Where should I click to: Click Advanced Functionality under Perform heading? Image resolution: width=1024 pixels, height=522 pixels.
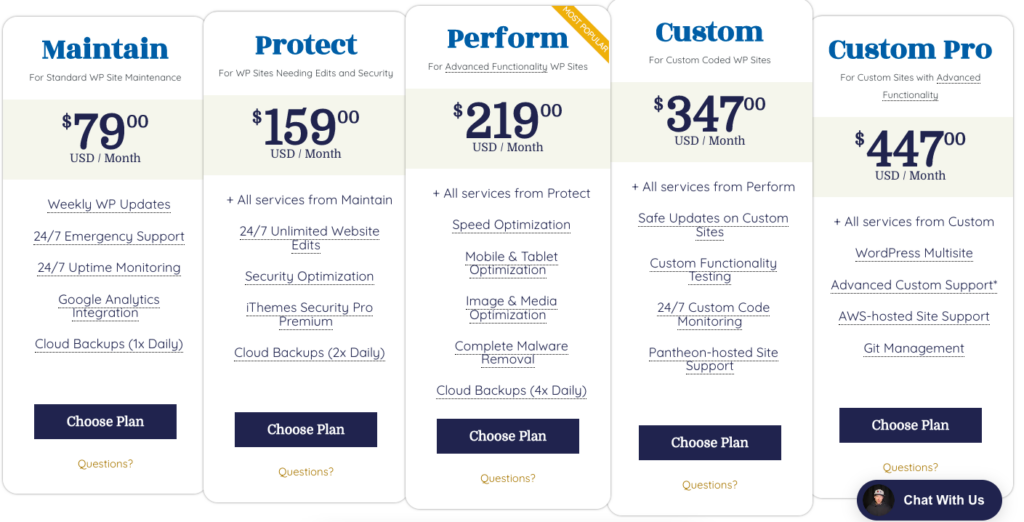point(496,67)
